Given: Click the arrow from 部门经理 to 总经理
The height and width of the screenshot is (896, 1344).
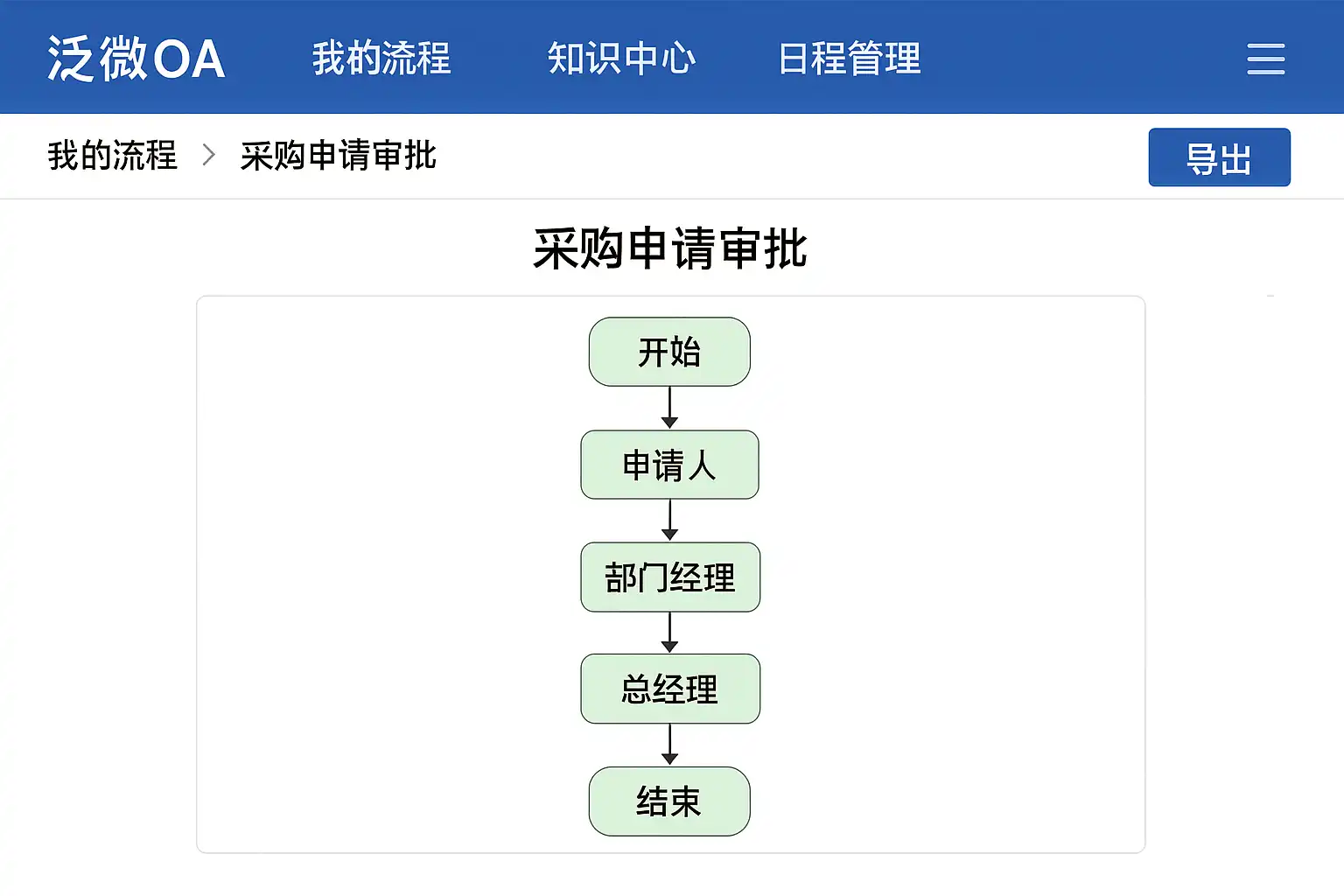Looking at the screenshot, I should tap(669, 633).
